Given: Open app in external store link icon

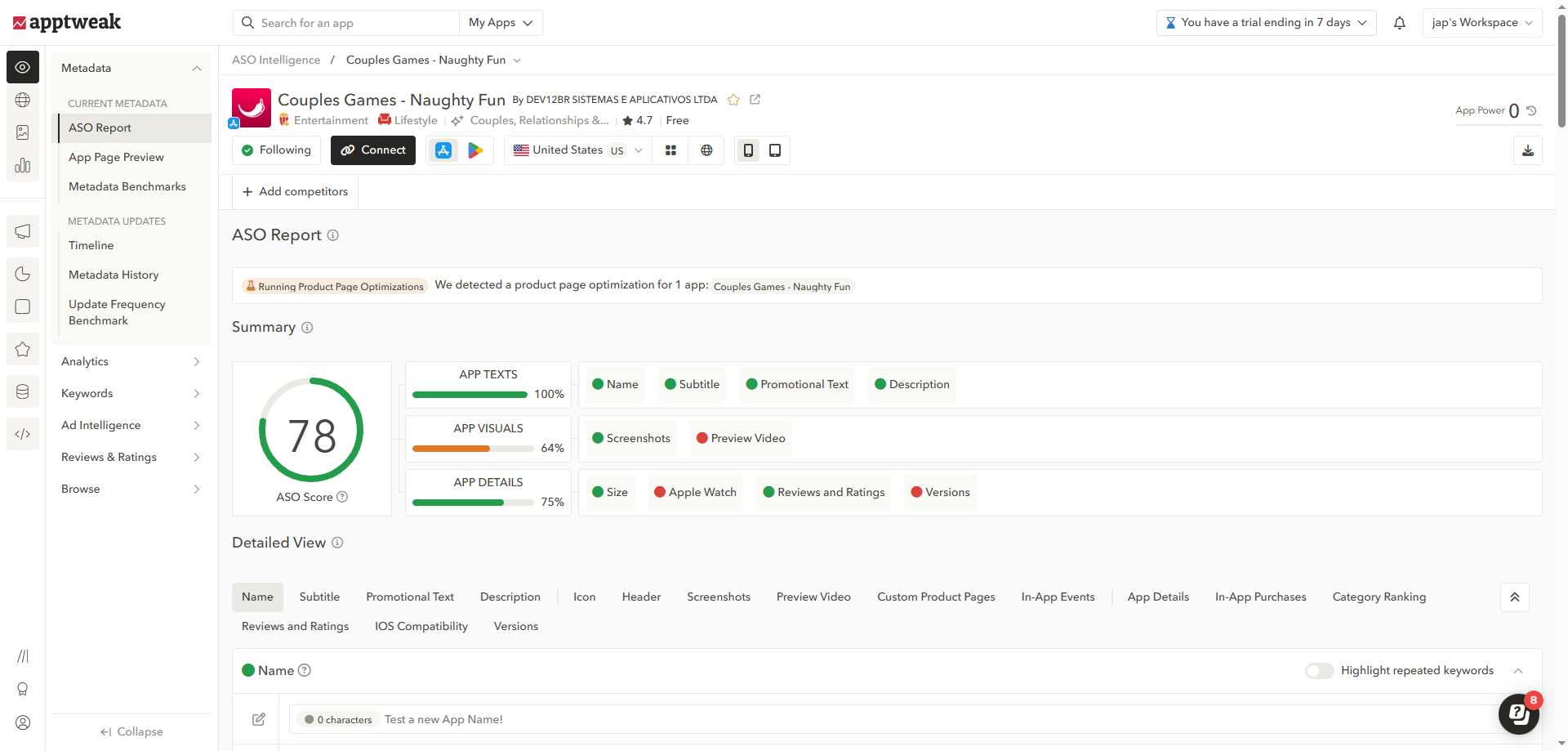Looking at the screenshot, I should [x=755, y=100].
